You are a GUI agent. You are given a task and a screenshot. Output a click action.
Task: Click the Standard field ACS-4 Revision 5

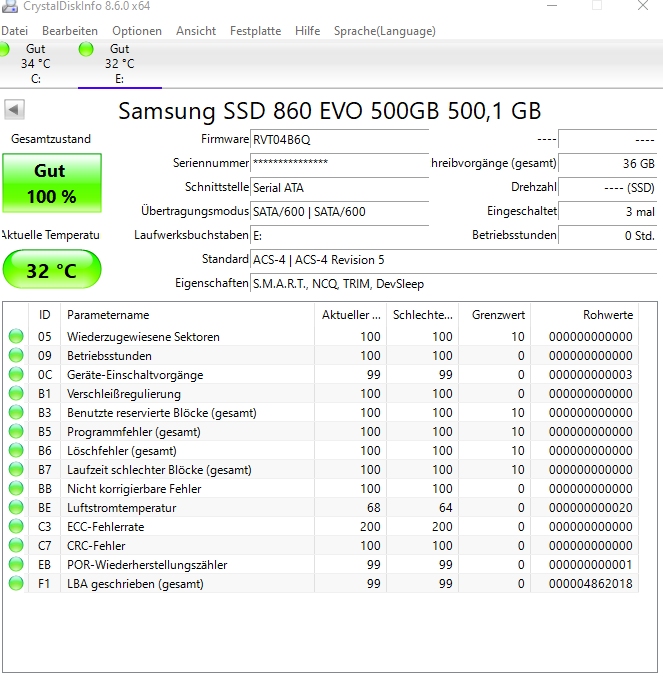click(454, 260)
